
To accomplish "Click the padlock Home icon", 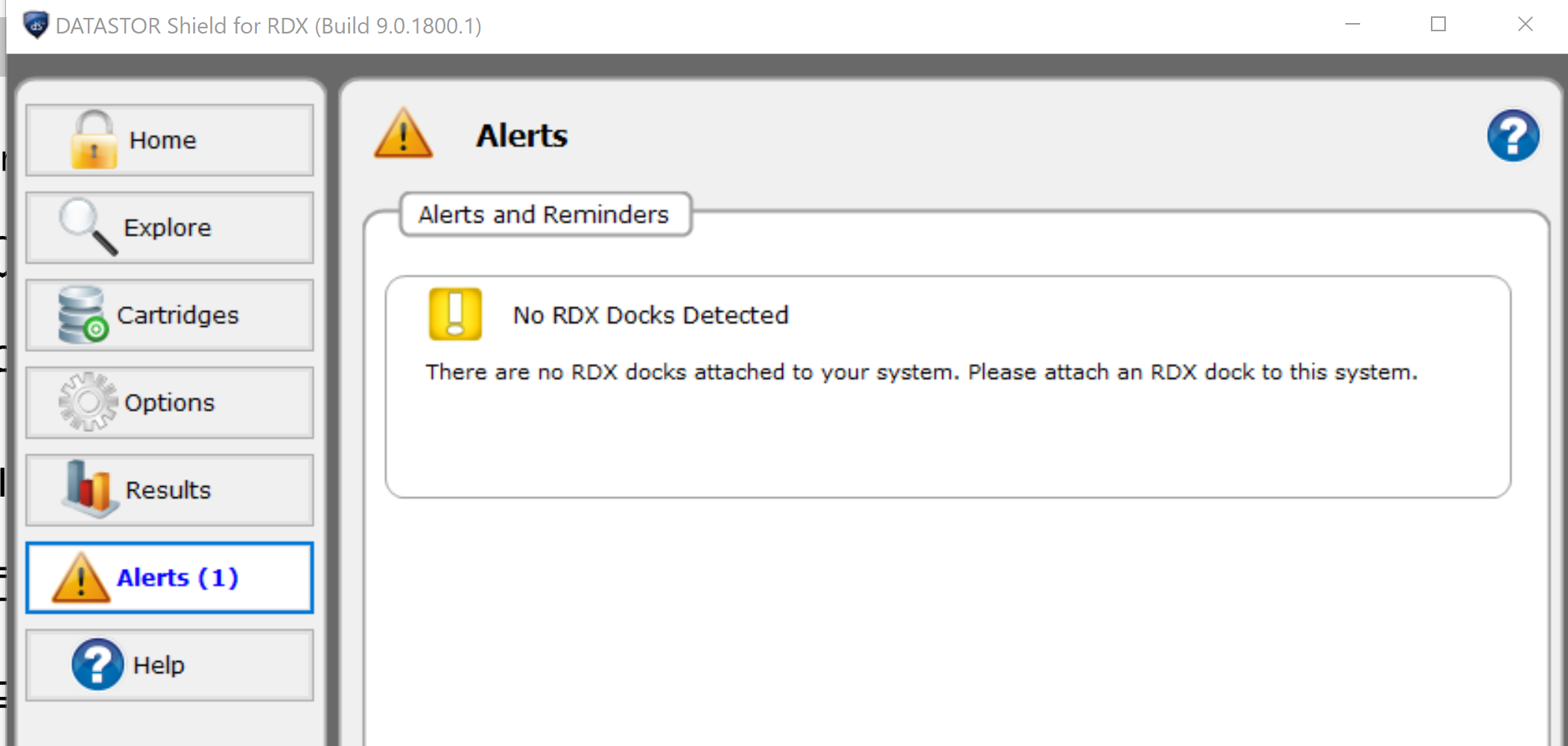I will pos(94,139).
